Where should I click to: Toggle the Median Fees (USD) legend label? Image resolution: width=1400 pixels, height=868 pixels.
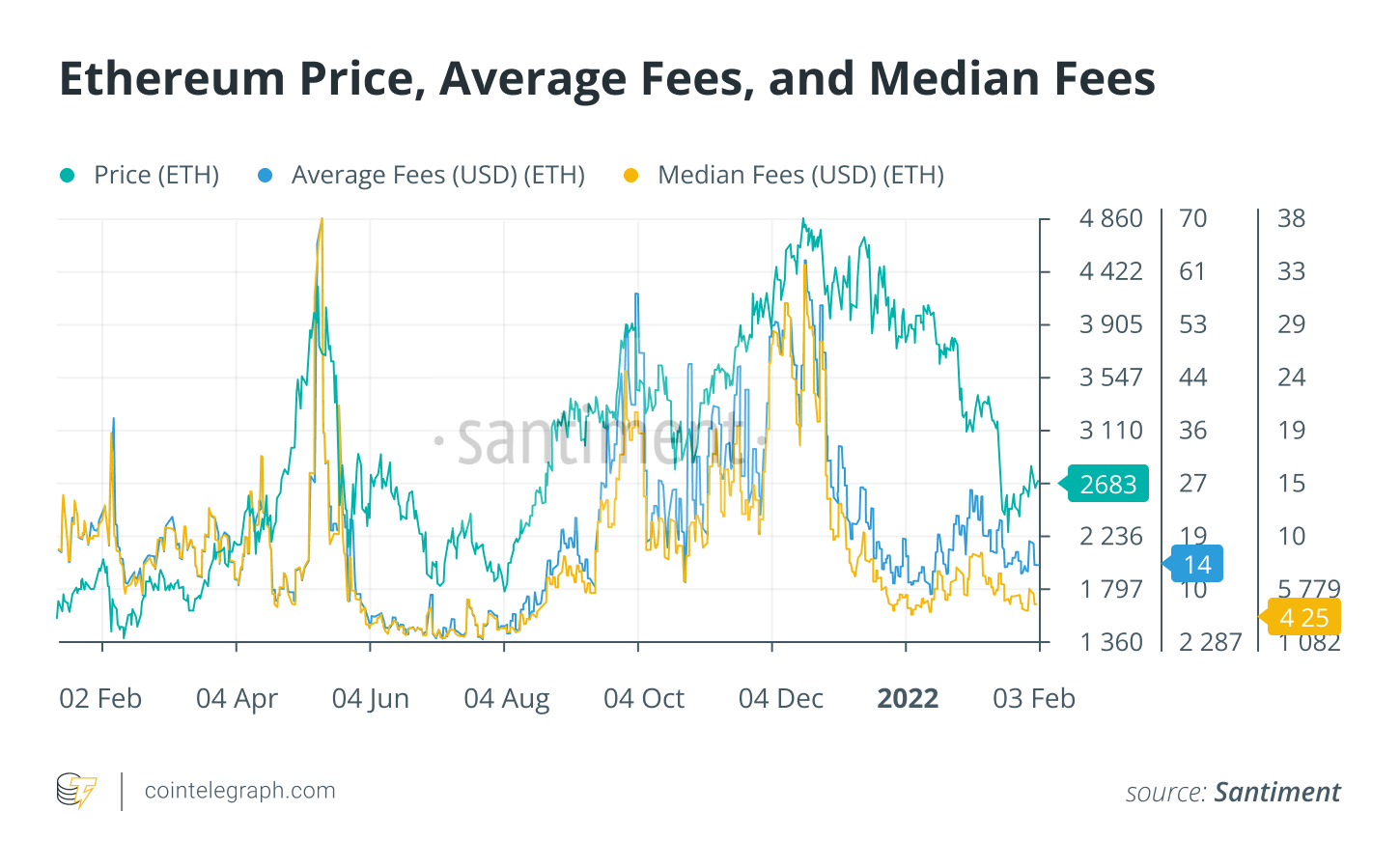click(x=800, y=176)
